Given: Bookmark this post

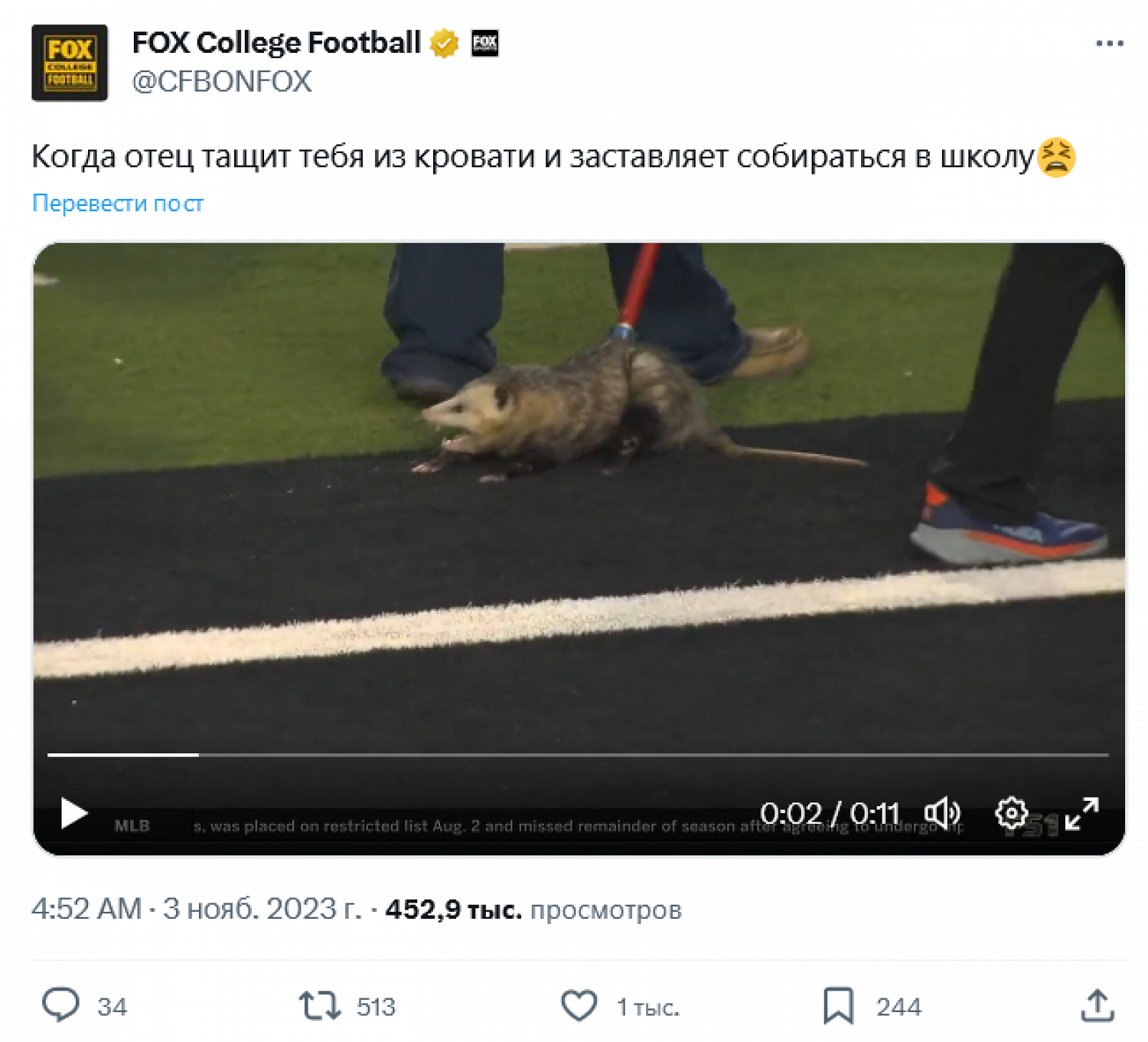Looking at the screenshot, I should 838,1005.
